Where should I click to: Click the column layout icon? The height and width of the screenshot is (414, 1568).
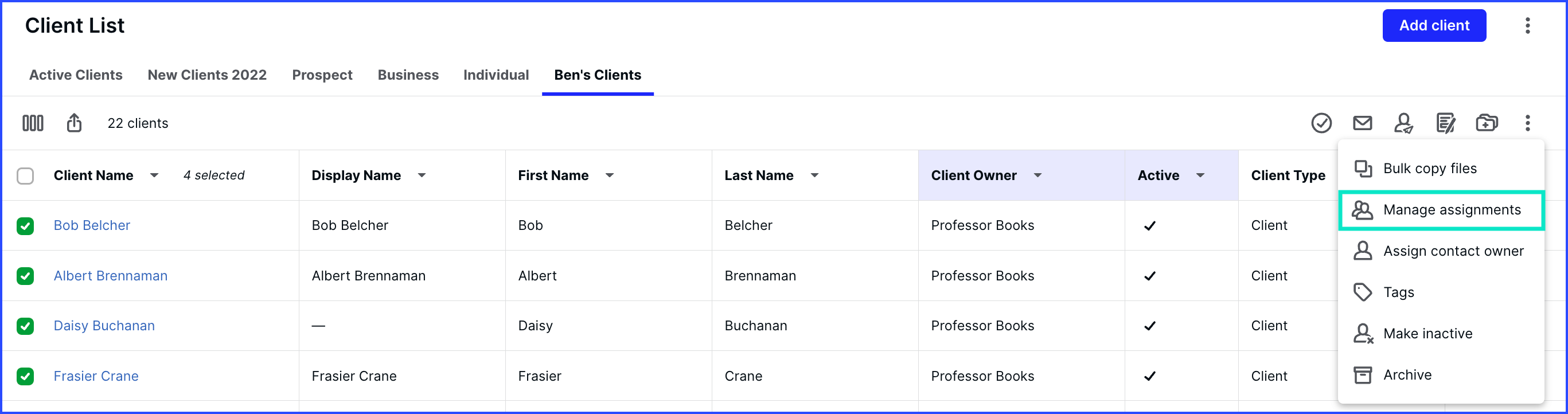[x=32, y=123]
